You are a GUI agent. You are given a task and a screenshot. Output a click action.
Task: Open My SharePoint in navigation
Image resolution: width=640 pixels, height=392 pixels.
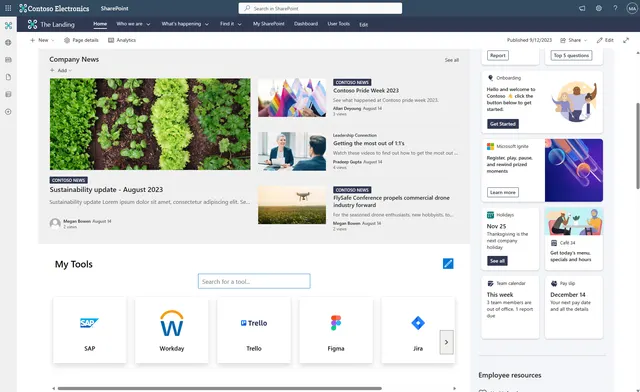[269, 24]
